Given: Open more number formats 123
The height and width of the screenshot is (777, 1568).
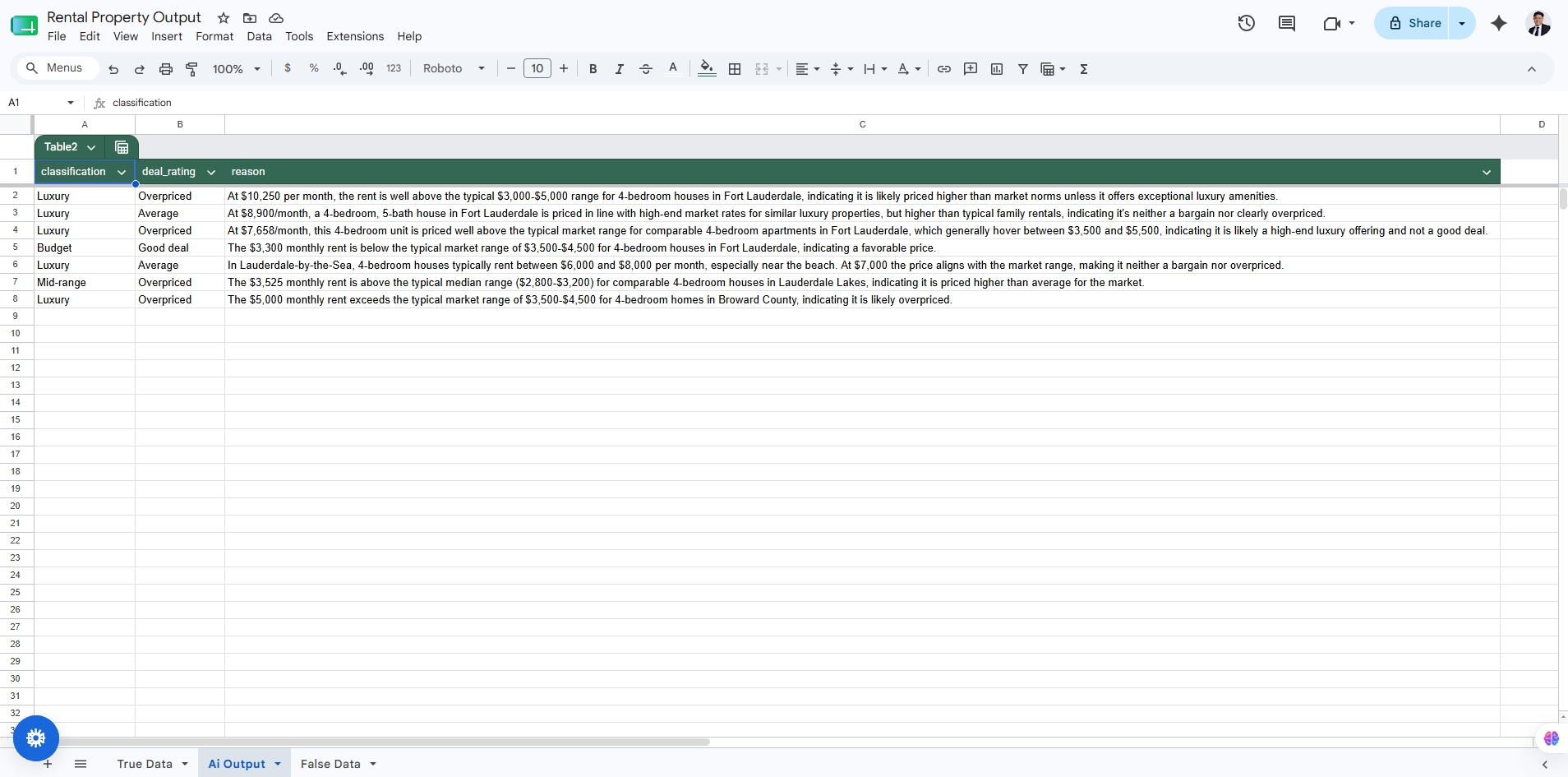Looking at the screenshot, I should [x=394, y=68].
